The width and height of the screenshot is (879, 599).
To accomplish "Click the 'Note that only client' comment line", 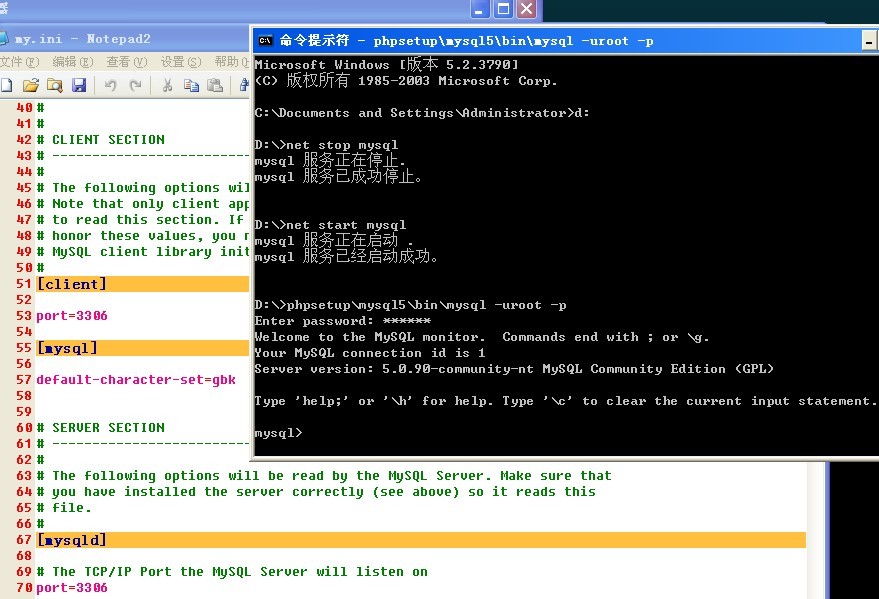I will click(x=142, y=204).
